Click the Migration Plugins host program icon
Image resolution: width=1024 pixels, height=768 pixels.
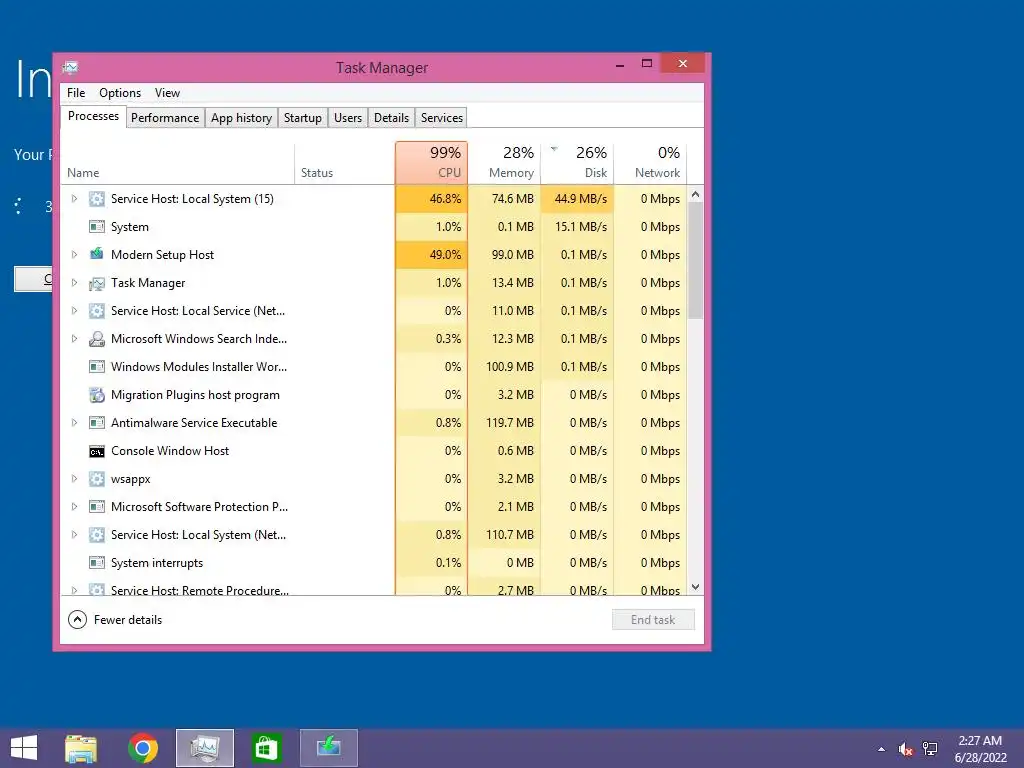click(x=97, y=395)
